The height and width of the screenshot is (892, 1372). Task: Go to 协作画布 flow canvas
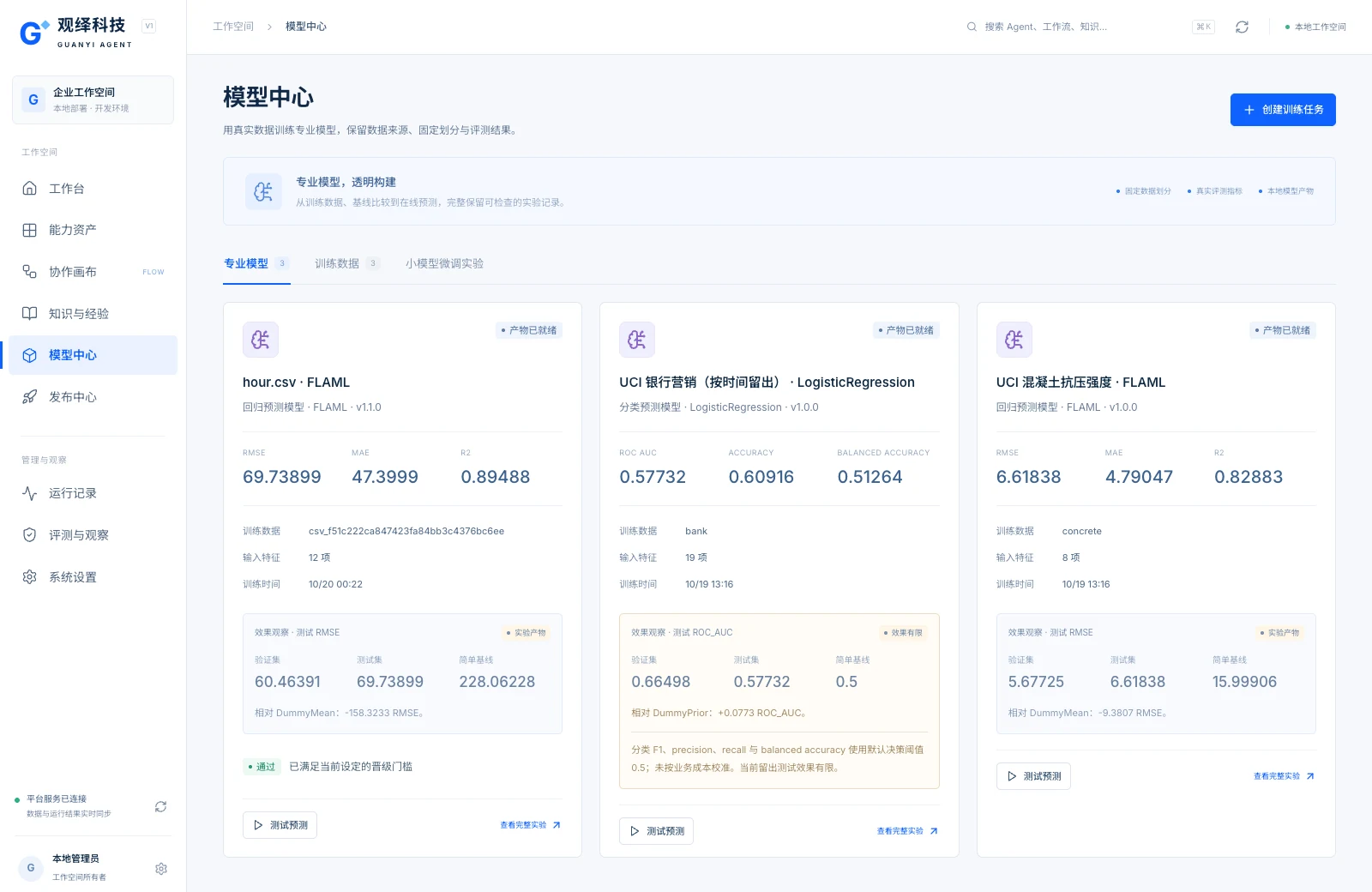[x=93, y=272]
